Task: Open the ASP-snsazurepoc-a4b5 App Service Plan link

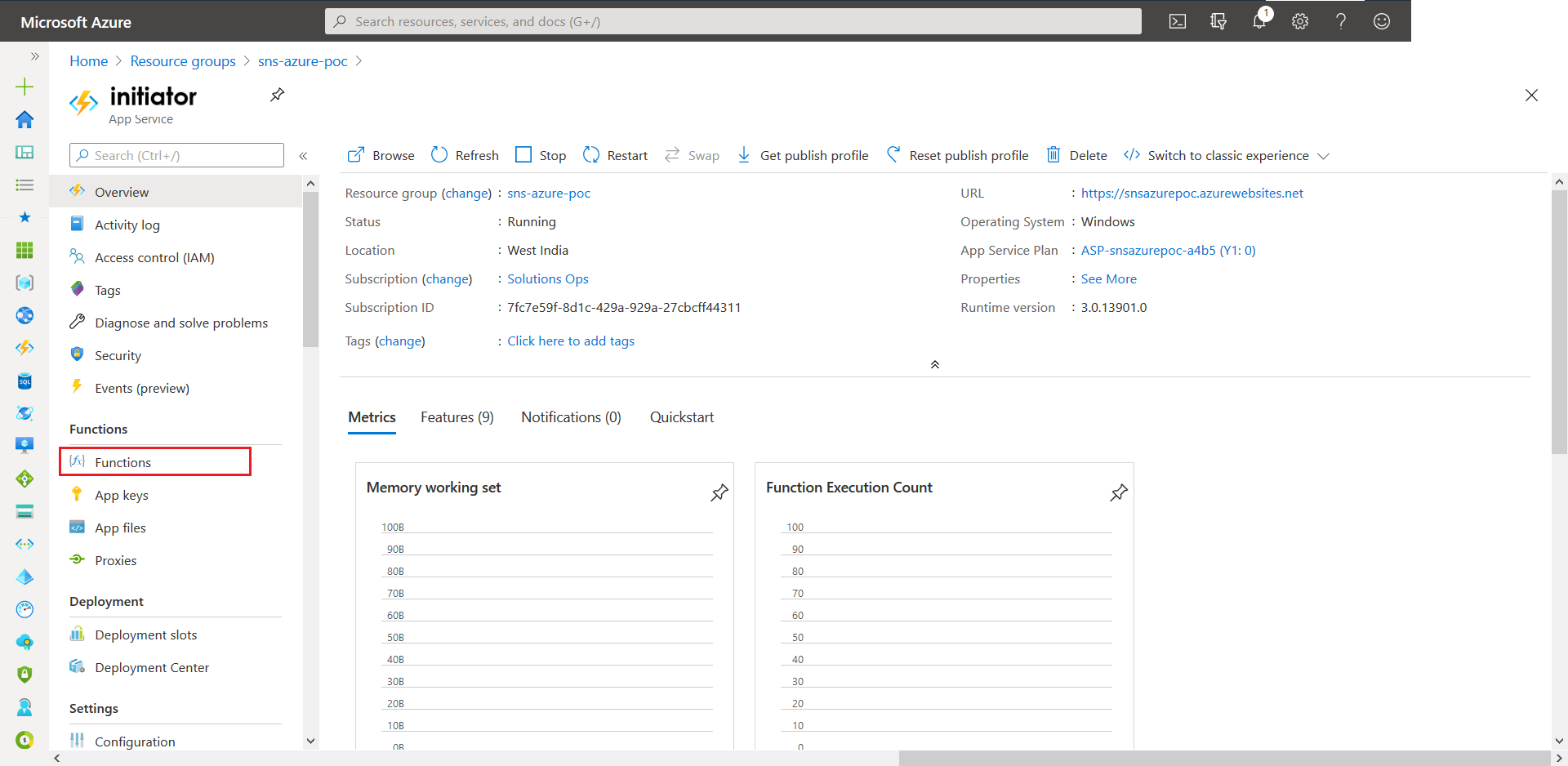Action: [1169, 251]
